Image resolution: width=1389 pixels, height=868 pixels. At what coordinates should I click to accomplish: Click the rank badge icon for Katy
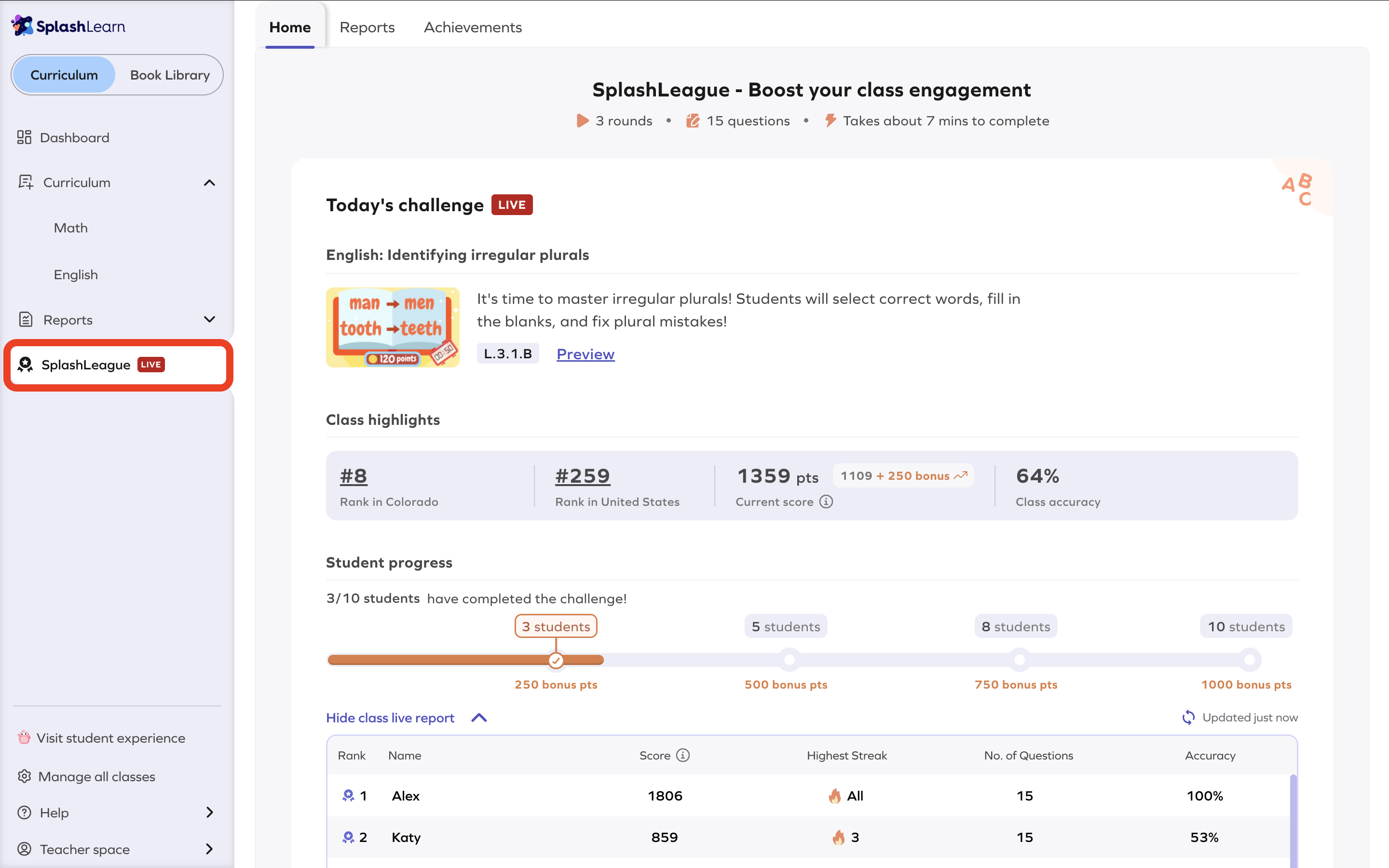tap(348, 837)
